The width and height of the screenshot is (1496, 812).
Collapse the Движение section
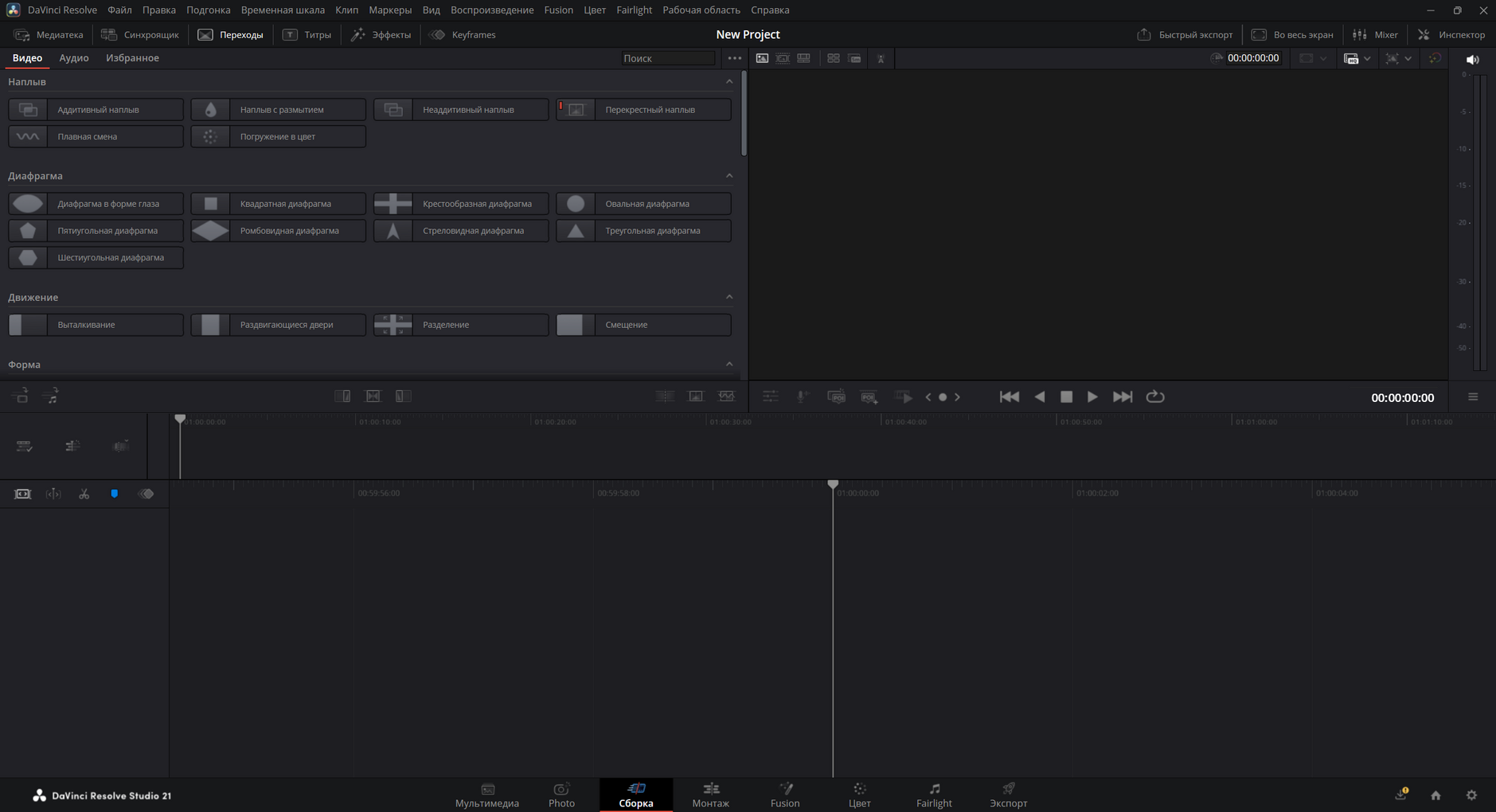[x=729, y=297]
